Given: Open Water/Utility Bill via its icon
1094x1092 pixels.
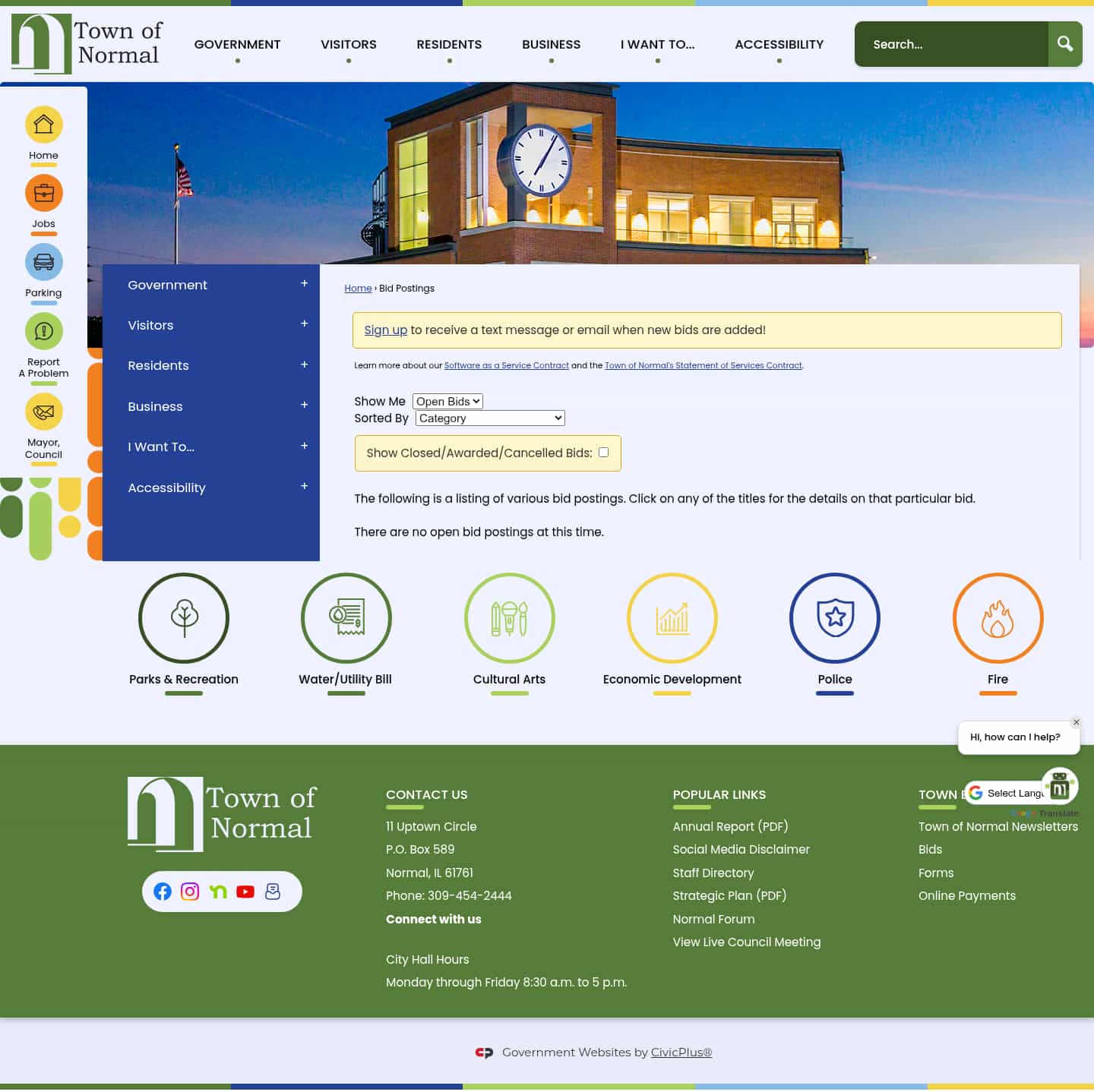Looking at the screenshot, I should (x=346, y=618).
